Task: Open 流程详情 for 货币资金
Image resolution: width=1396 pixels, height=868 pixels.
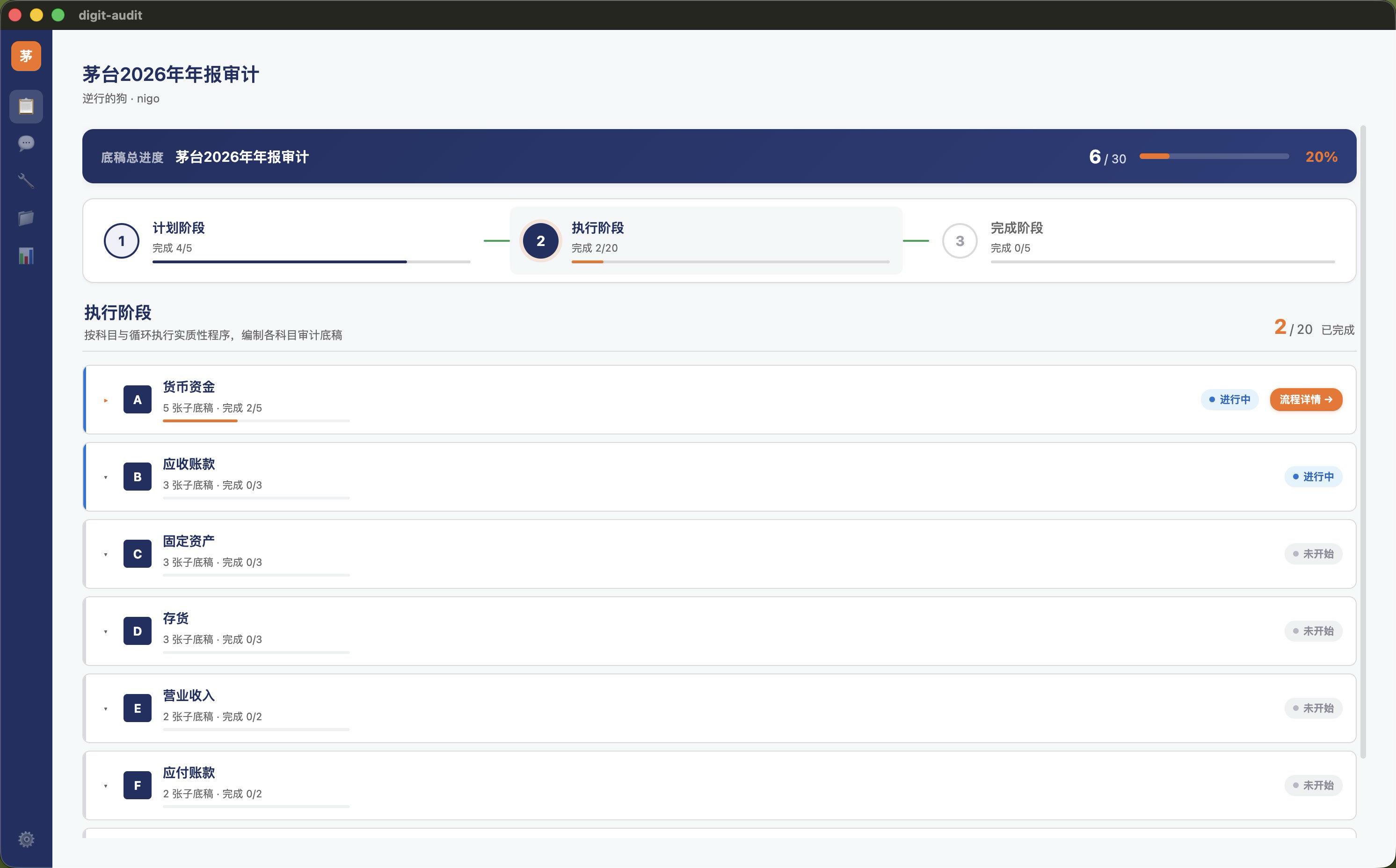Action: coord(1306,399)
